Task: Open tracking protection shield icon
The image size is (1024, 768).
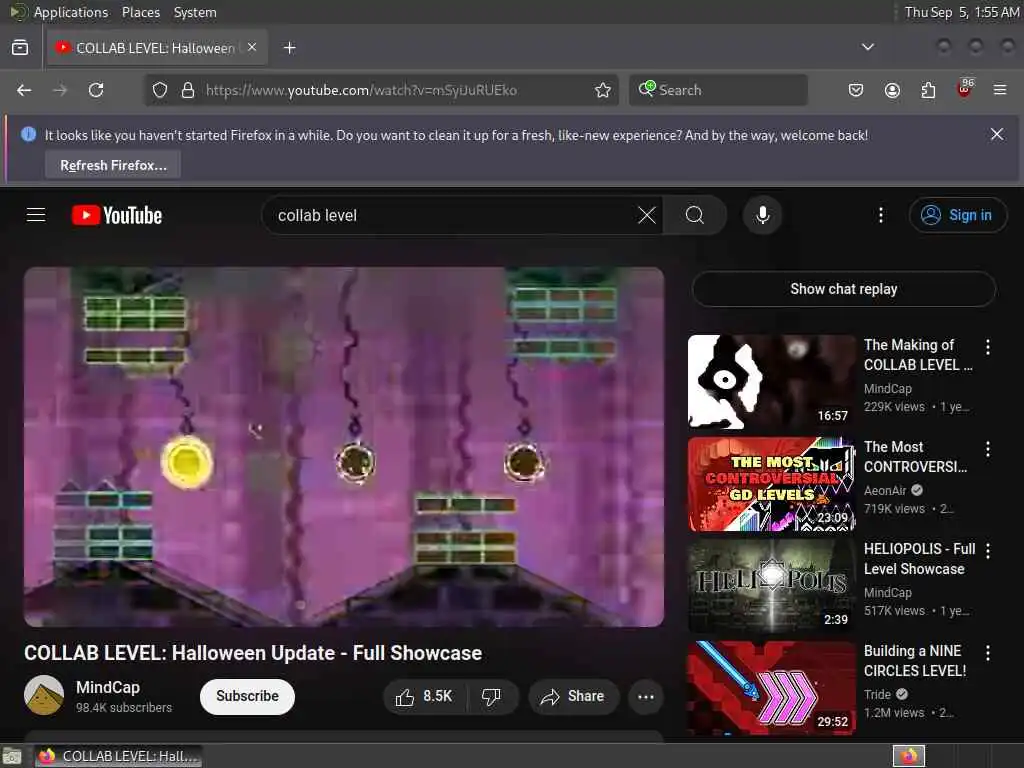Action: (x=160, y=90)
